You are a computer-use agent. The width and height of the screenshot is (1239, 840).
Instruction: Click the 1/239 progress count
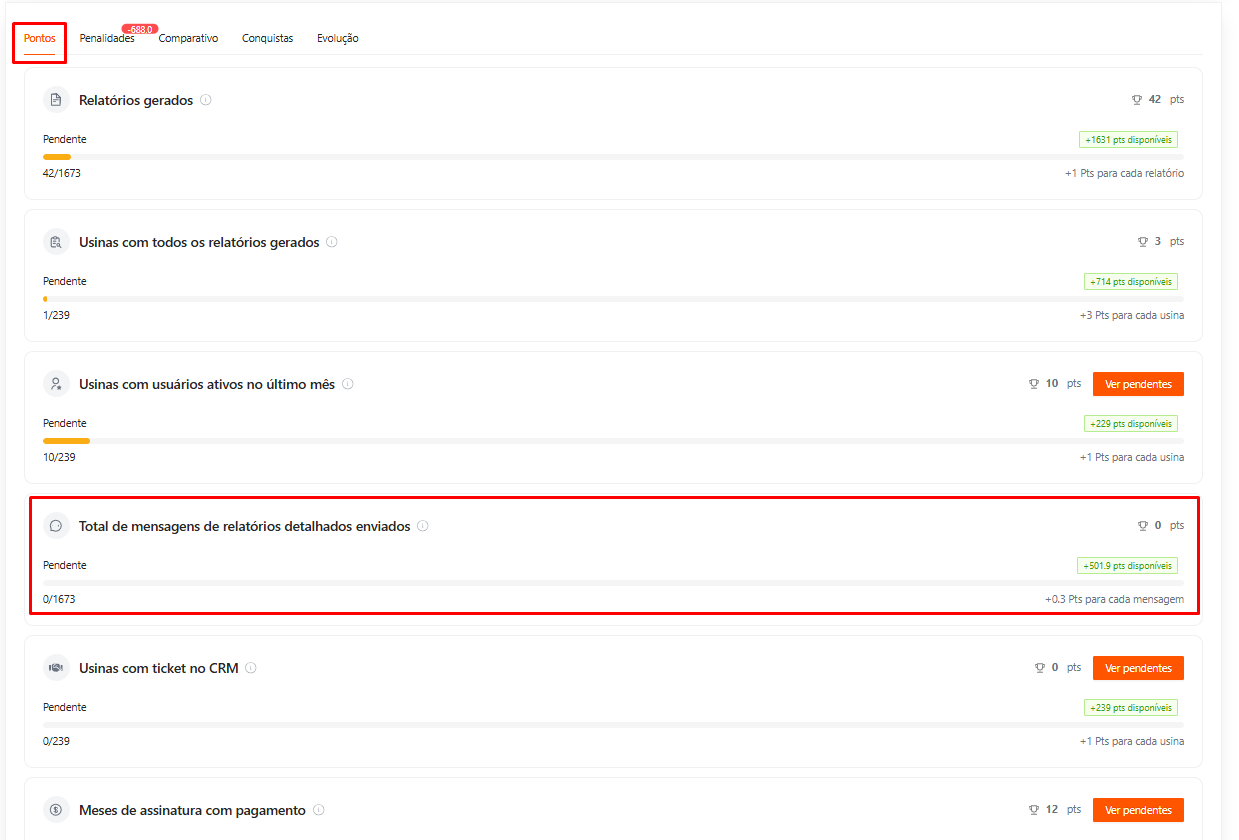pyautogui.click(x=56, y=315)
